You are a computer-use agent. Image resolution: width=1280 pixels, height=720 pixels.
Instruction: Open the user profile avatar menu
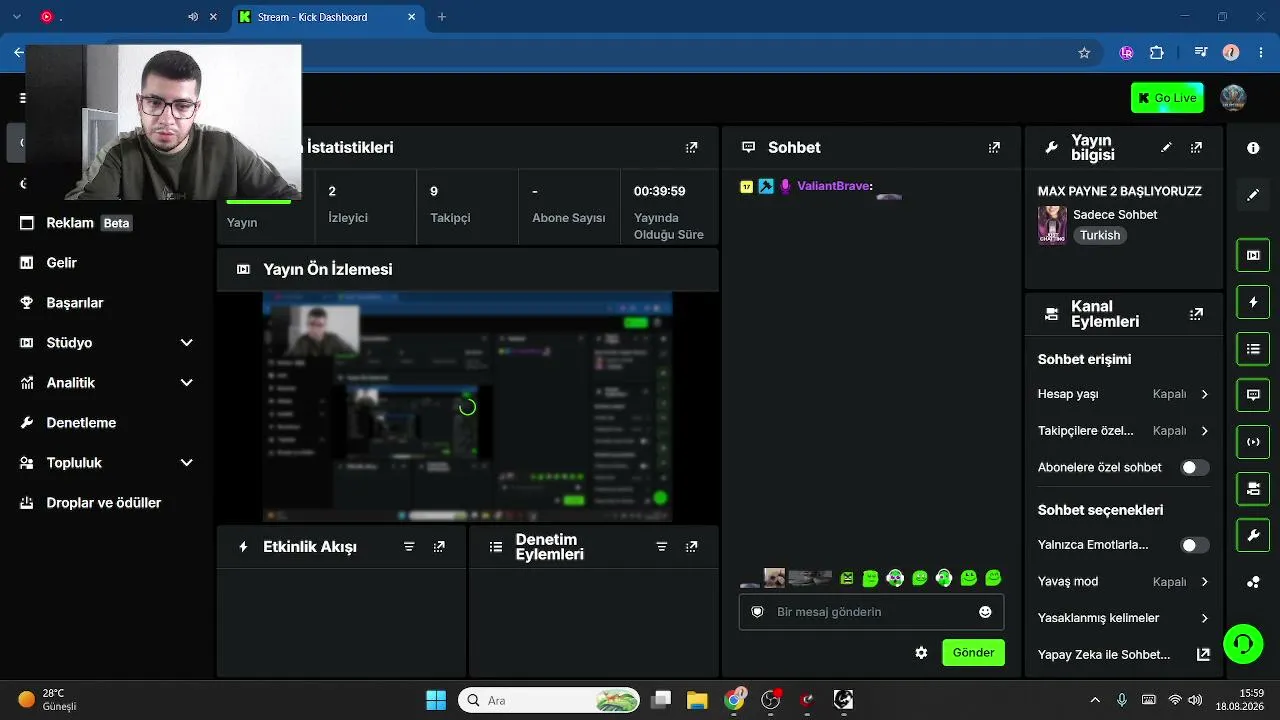(1233, 98)
